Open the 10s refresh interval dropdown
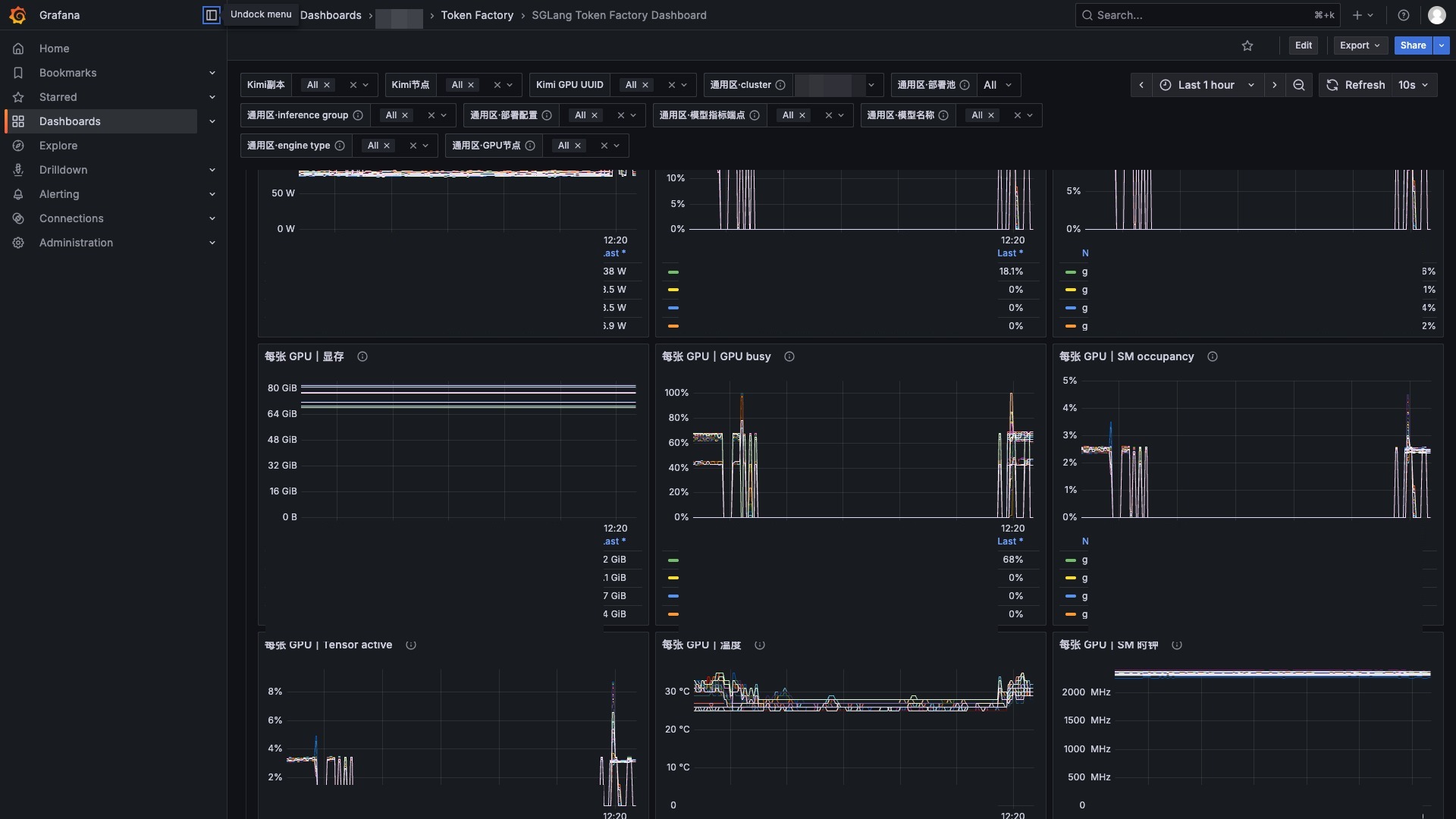Image resolution: width=1456 pixels, height=819 pixels. 1414,85
